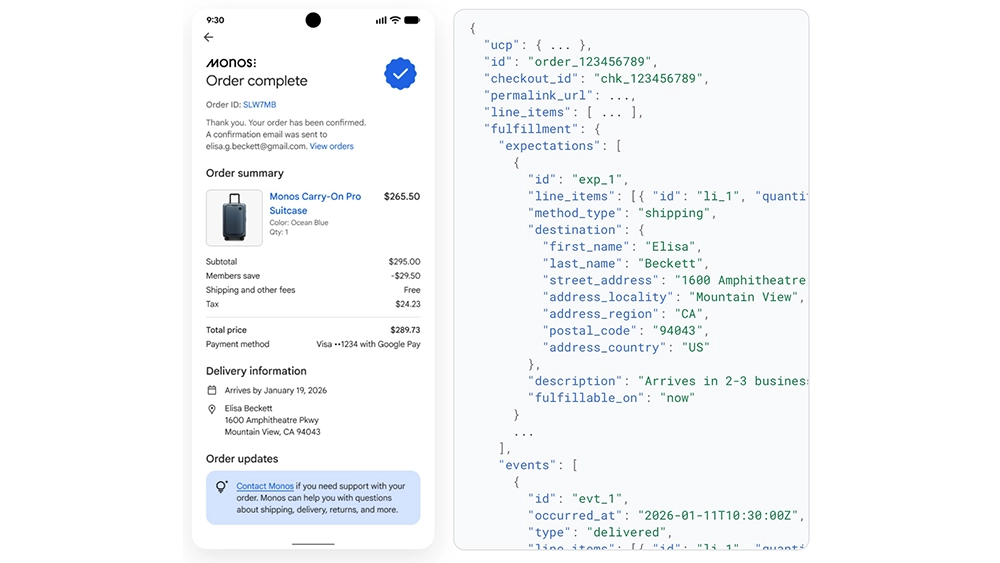Tap the battery icon in status bar
The width and height of the screenshot is (1000, 563).
click(412, 20)
